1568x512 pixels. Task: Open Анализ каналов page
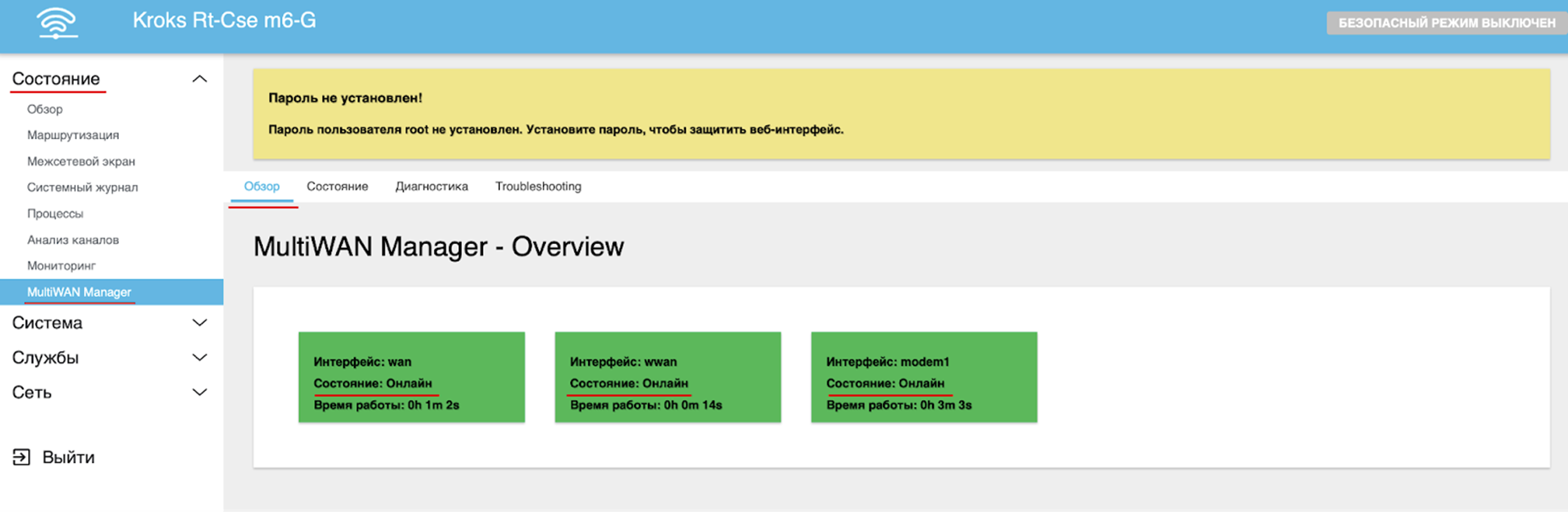73,240
